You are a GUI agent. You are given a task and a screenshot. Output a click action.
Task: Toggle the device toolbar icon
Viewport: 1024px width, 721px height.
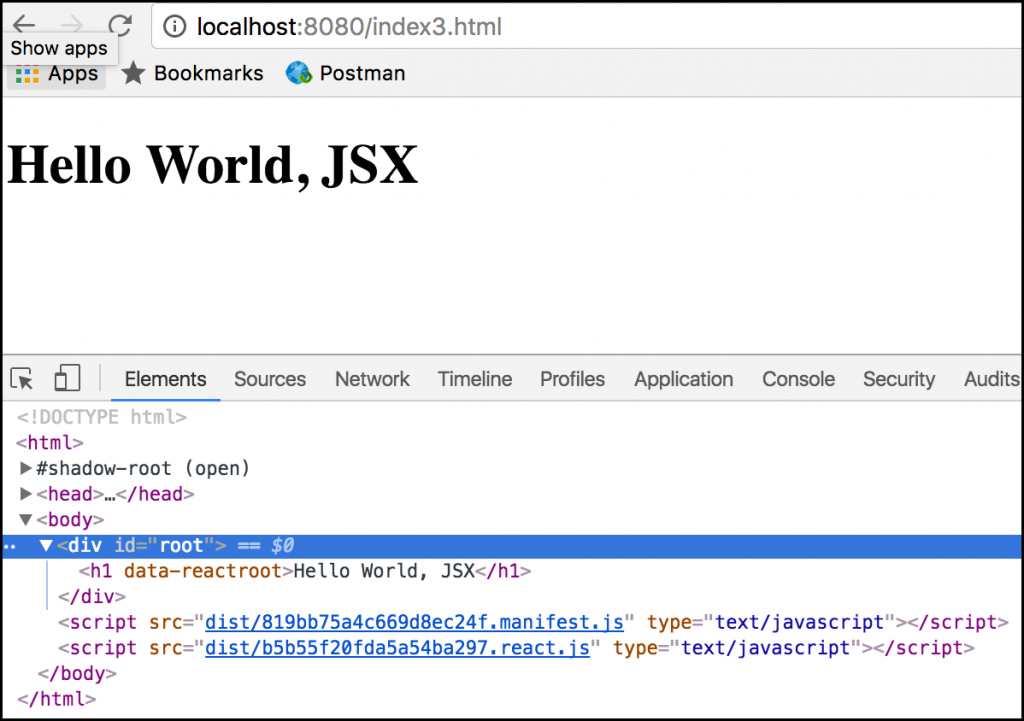pyautogui.click(x=67, y=378)
